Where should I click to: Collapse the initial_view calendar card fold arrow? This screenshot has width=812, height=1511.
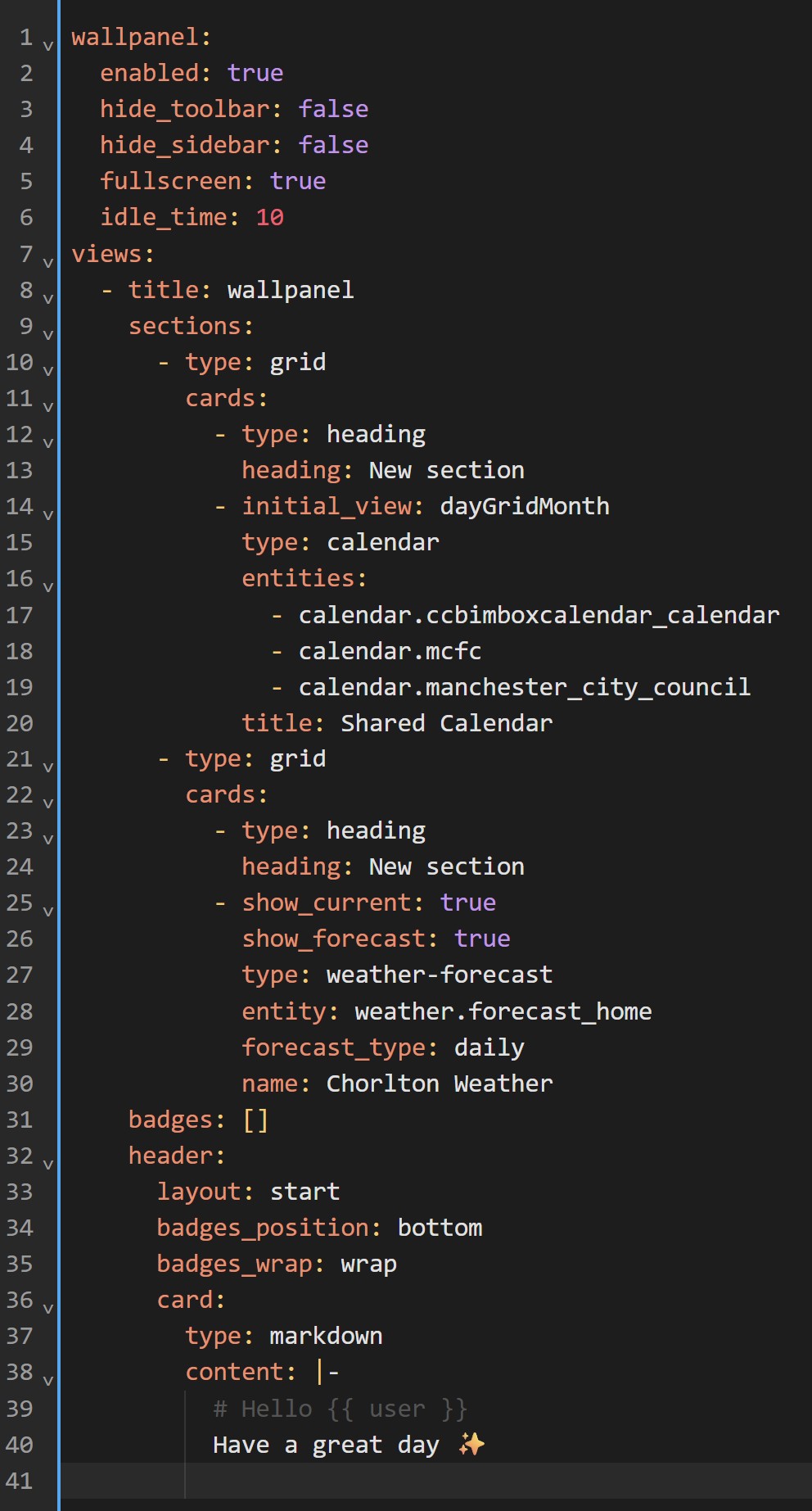pos(48,515)
